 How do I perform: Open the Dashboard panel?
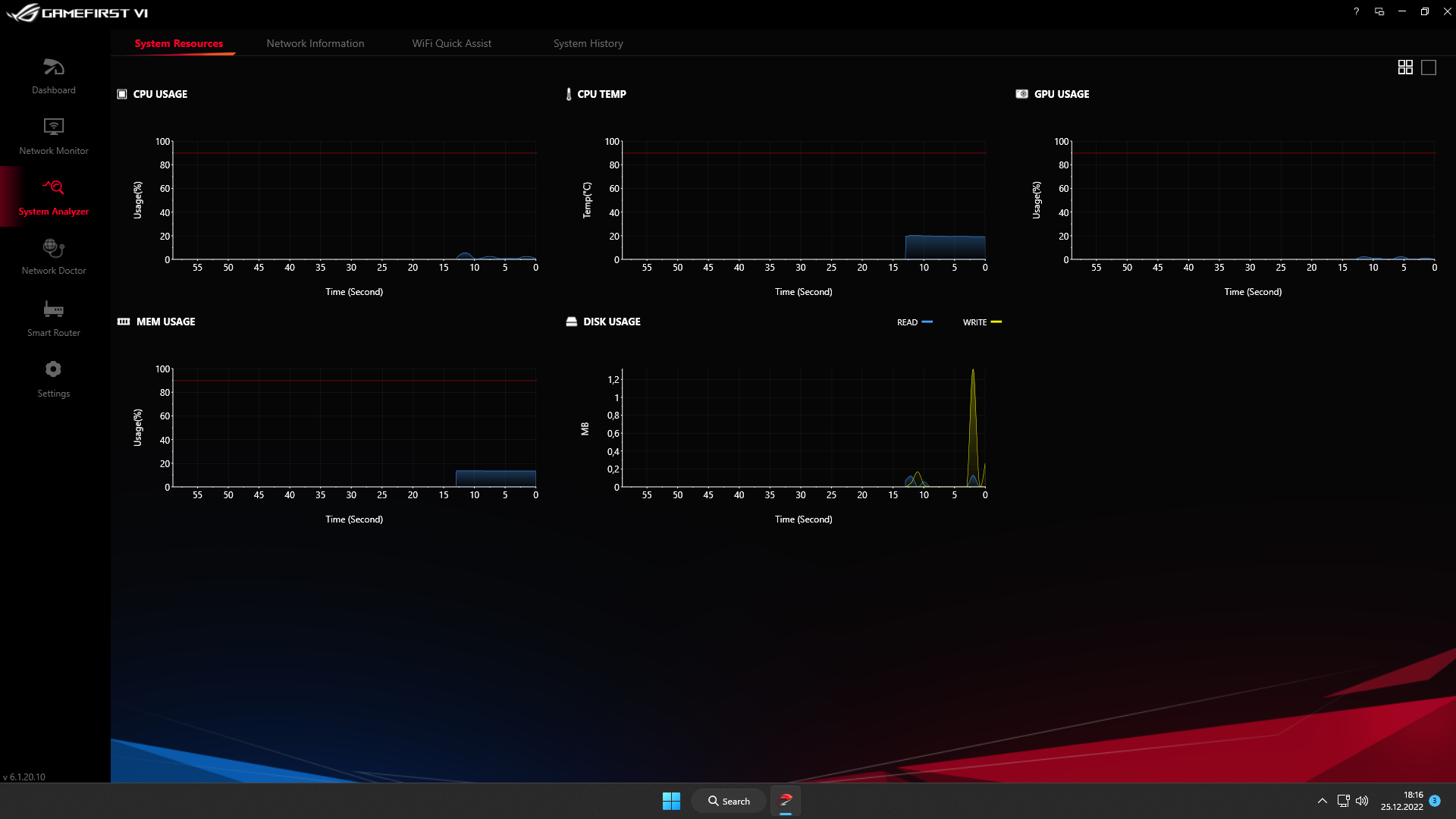pos(53,75)
